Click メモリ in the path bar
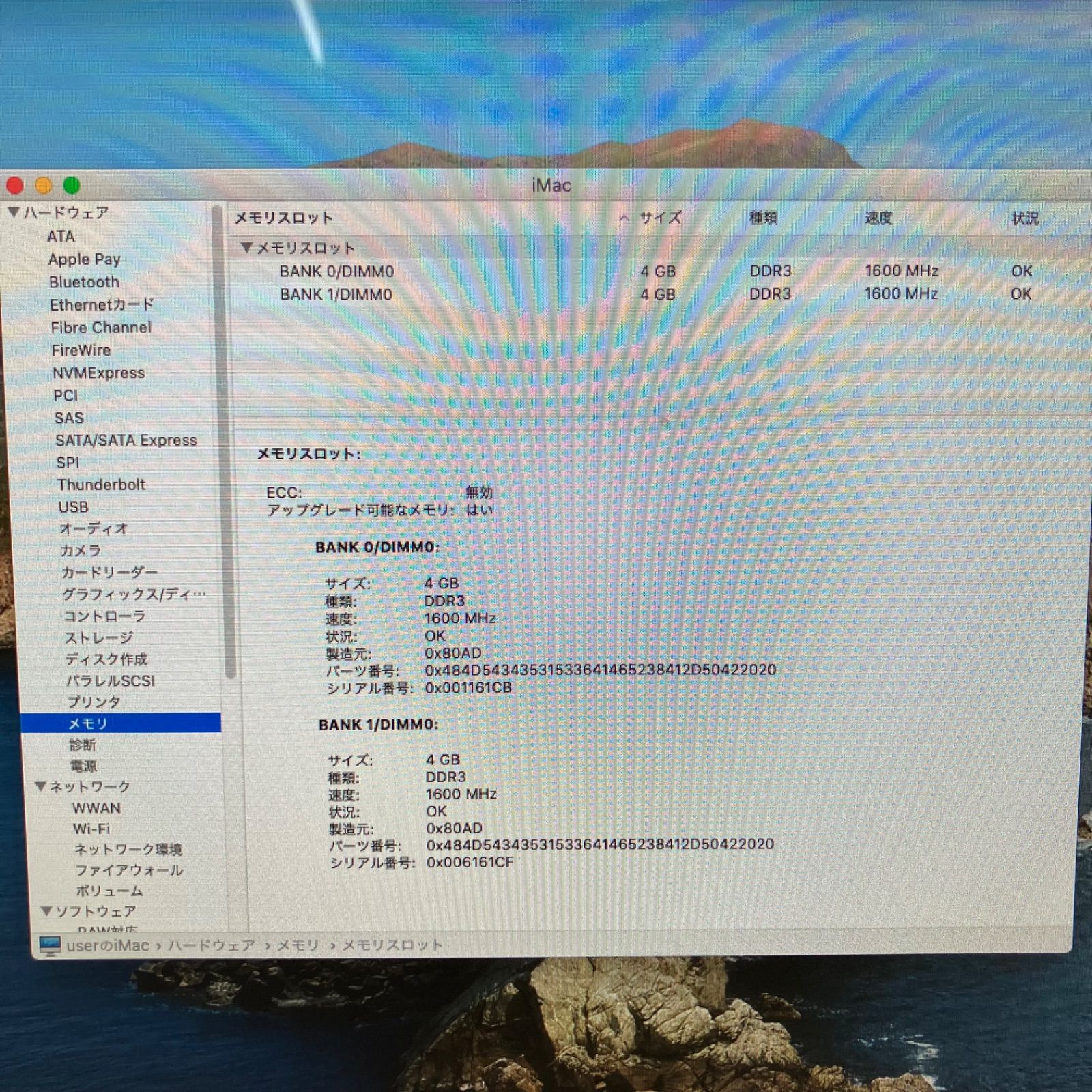1092x1092 pixels. pyautogui.click(x=298, y=945)
